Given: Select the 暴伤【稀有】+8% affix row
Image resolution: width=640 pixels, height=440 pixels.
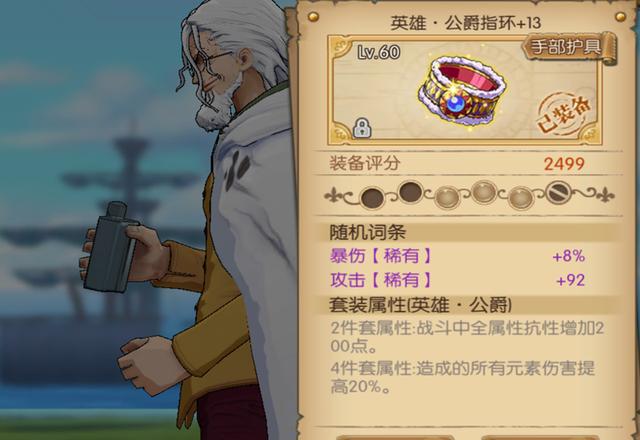Looking at the screenshot, I should click(458, 256).
